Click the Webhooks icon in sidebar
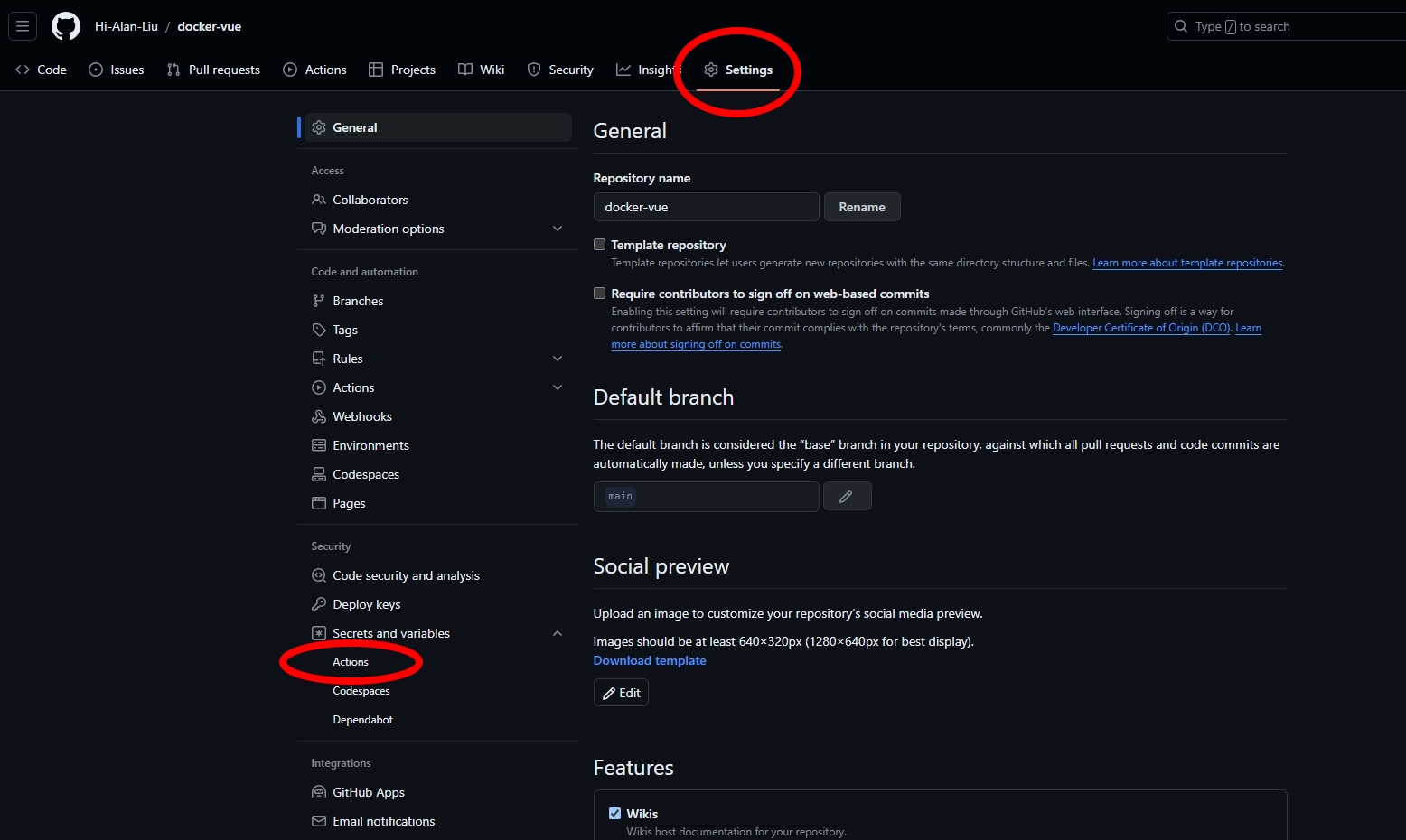Viewport: 1406px width, 840px height. tap(319, 416)
